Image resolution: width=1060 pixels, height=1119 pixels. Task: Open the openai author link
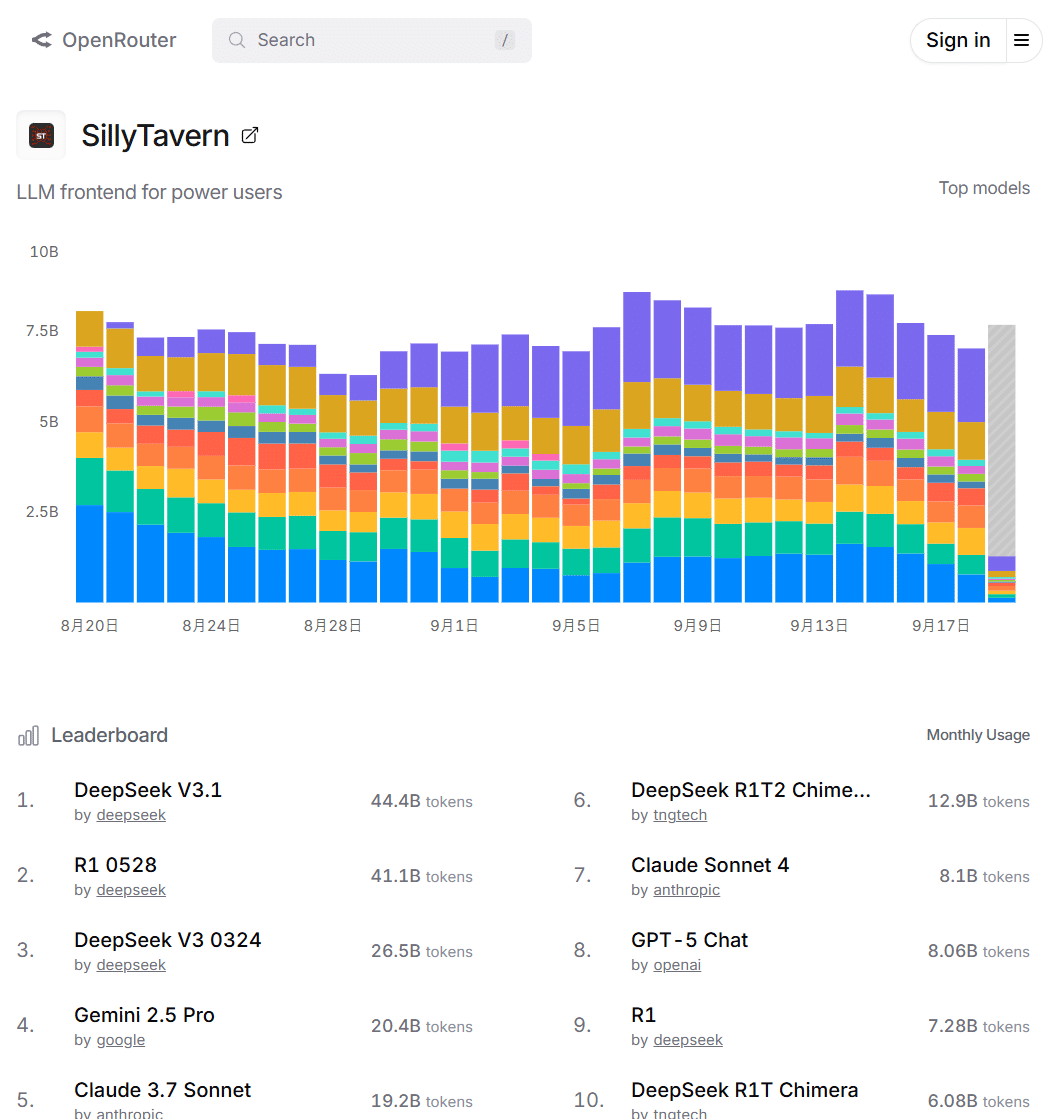[x=677, y=965]
